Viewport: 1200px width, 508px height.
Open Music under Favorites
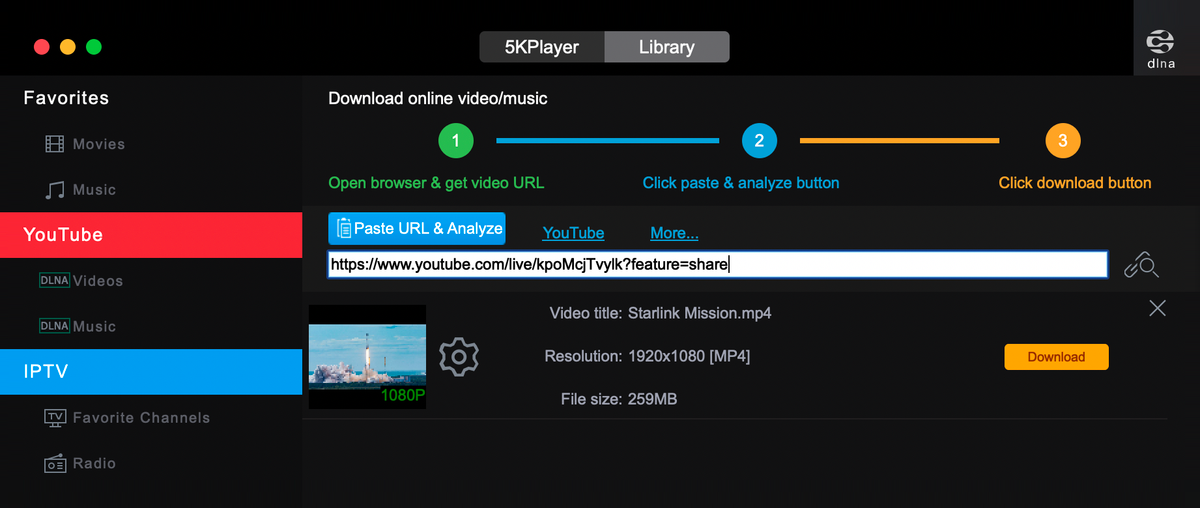point(80,189)
